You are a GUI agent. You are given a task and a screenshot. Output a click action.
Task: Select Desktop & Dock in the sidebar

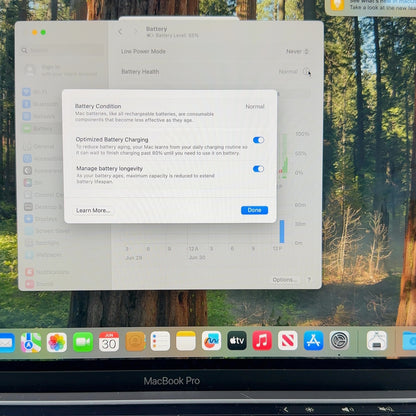click(x=43, y=207)
